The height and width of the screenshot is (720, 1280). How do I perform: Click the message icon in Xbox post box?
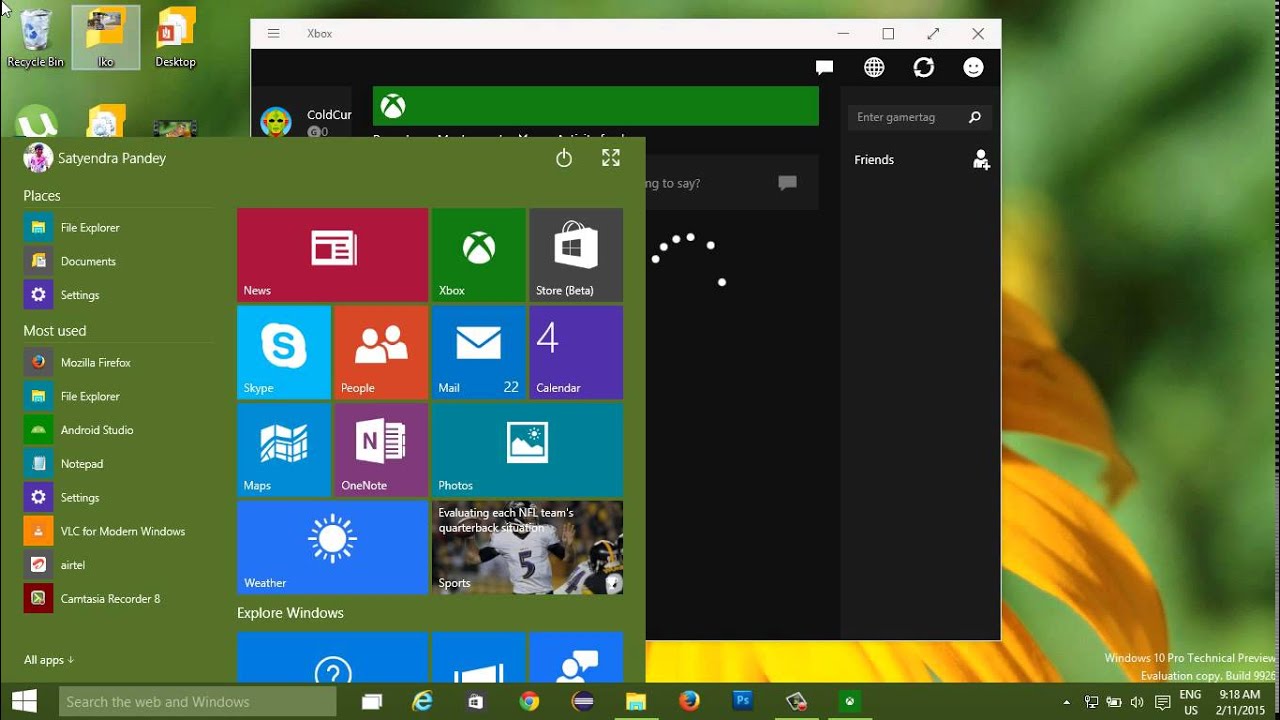click(788, 183)
